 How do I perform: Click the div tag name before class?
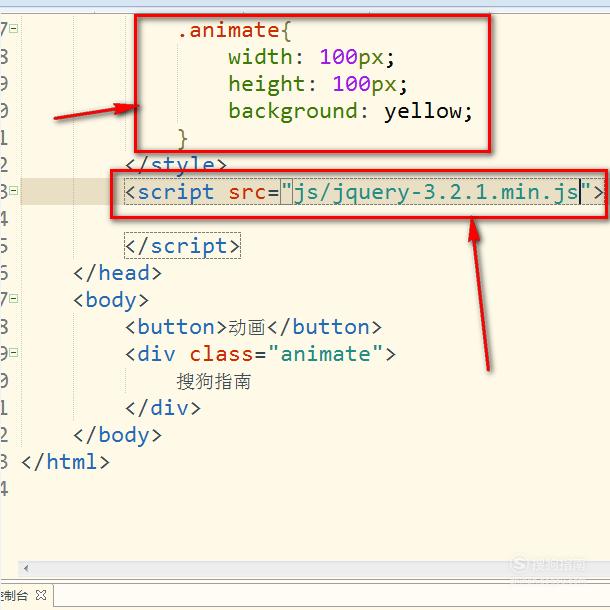(x=156, y=354)
